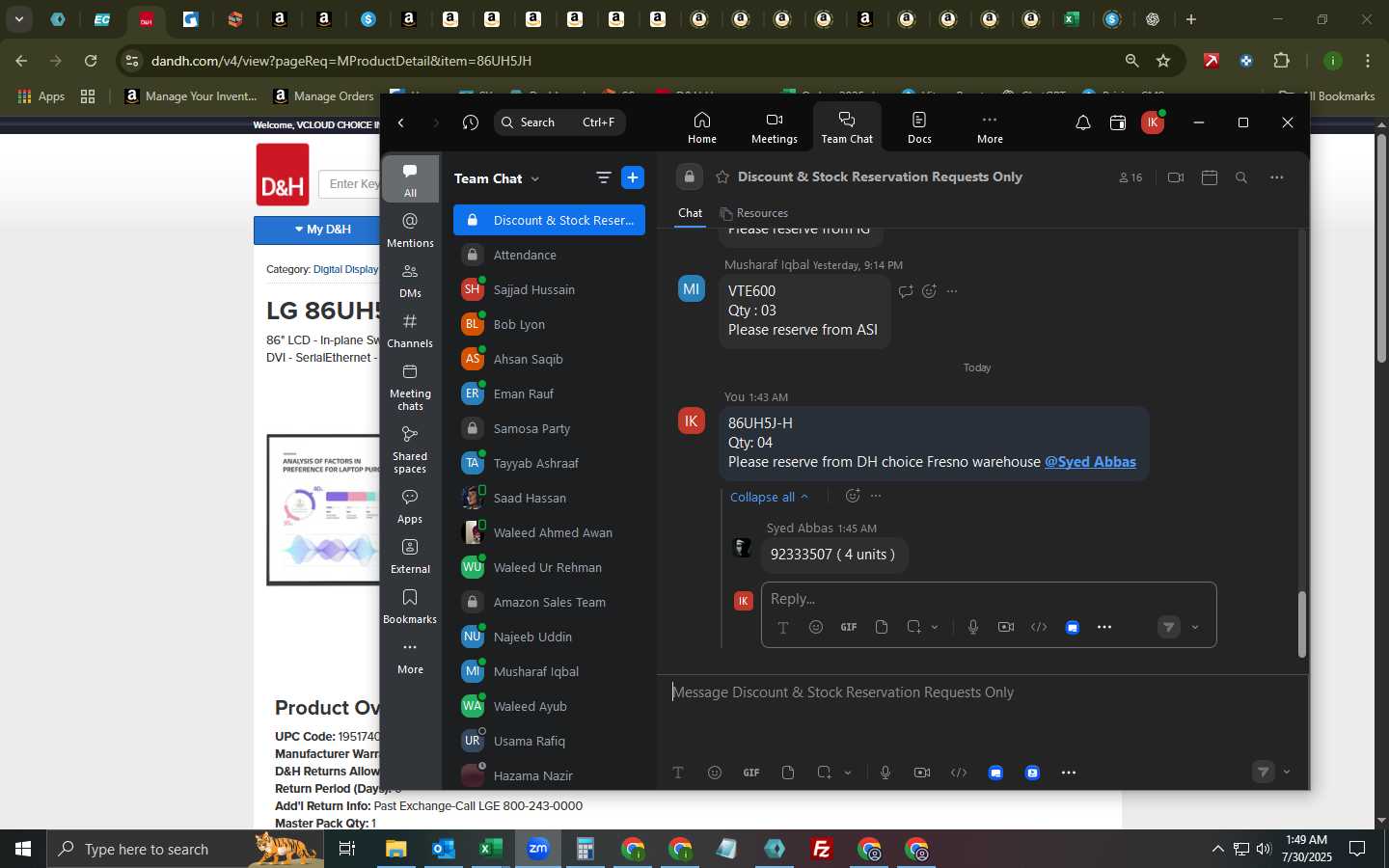
Task: Switch to the Resources tab of the channel
Action: pos(754,213)
